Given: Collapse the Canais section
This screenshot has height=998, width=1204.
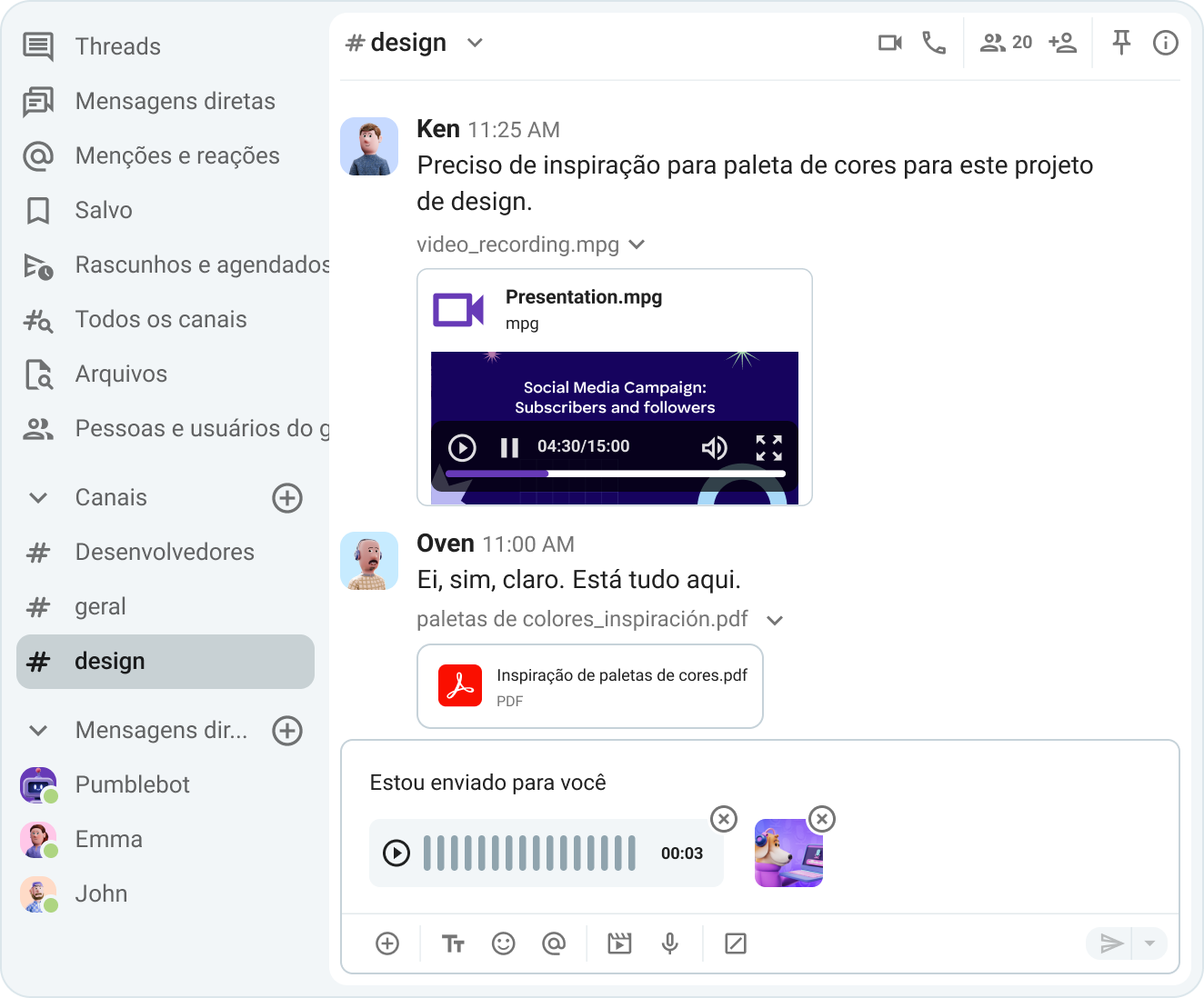Looking at the screenshot, I should point(38,498).
